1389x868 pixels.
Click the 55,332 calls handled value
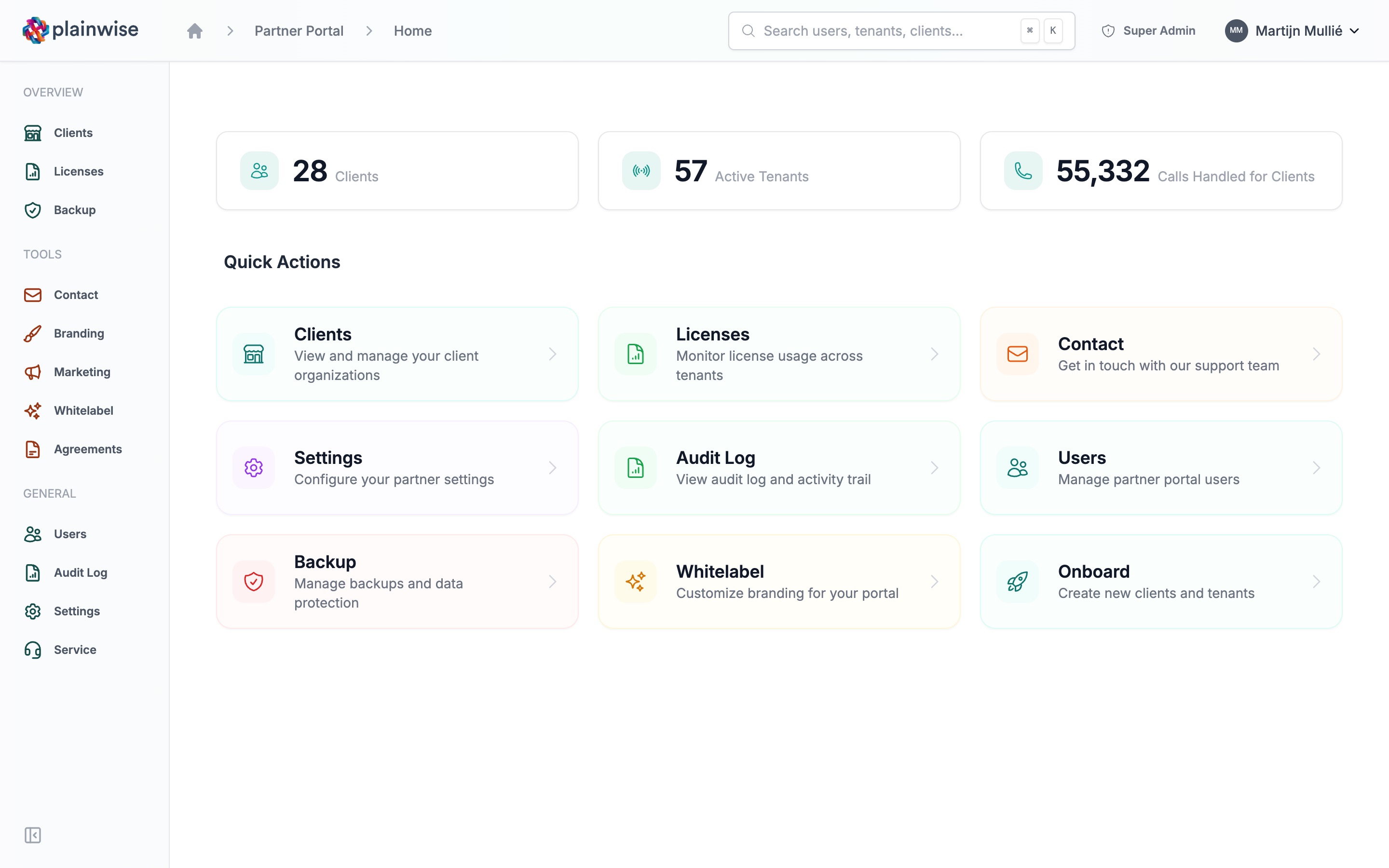1103,171
